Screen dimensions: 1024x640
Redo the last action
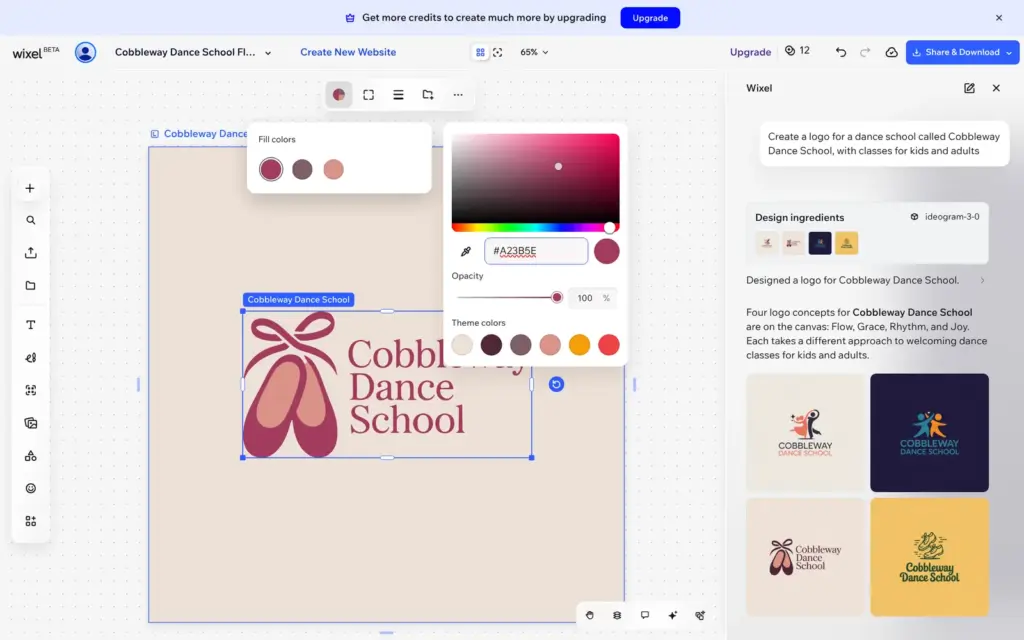(x=865, y=52)
